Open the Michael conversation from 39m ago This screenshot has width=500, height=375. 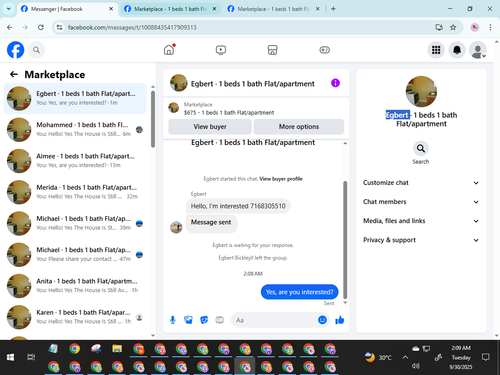75,223
